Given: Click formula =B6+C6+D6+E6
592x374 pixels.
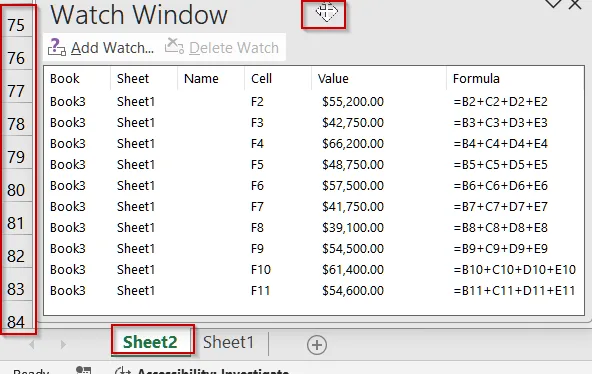Looking at the screenshot, I should 500,186.
